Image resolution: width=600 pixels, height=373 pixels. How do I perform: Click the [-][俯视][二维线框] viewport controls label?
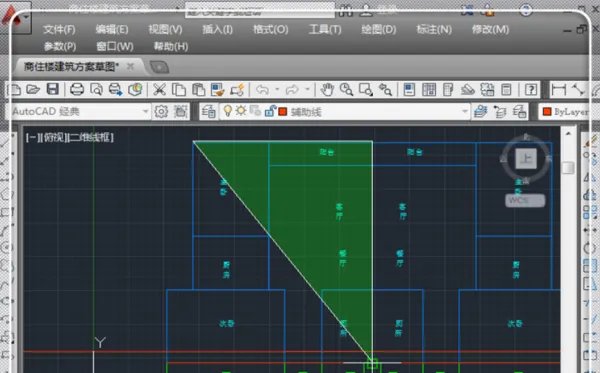coord(70,137)
